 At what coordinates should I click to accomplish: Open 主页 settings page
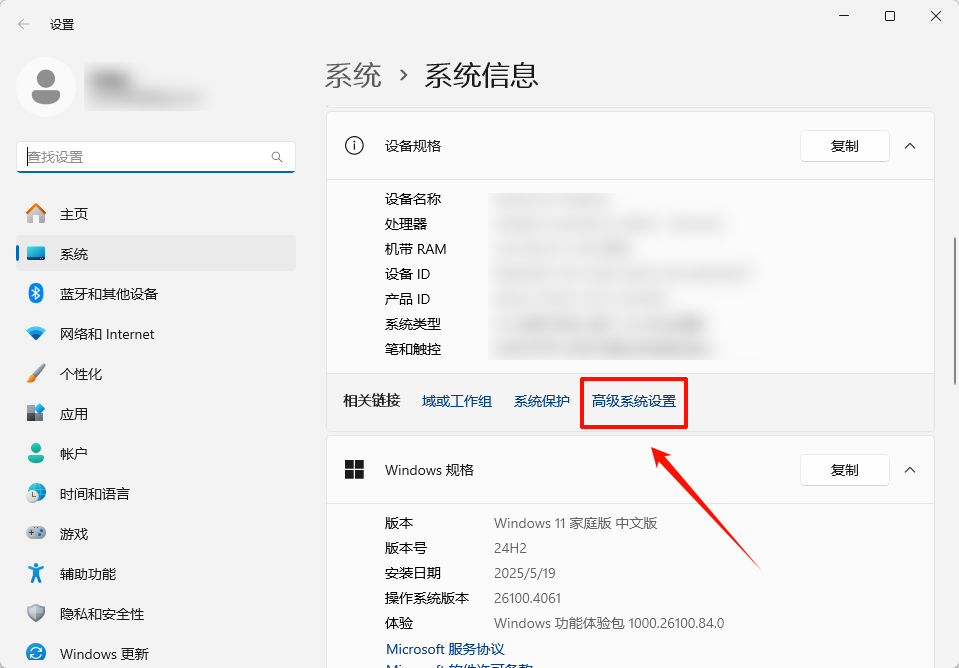point(156,213)
